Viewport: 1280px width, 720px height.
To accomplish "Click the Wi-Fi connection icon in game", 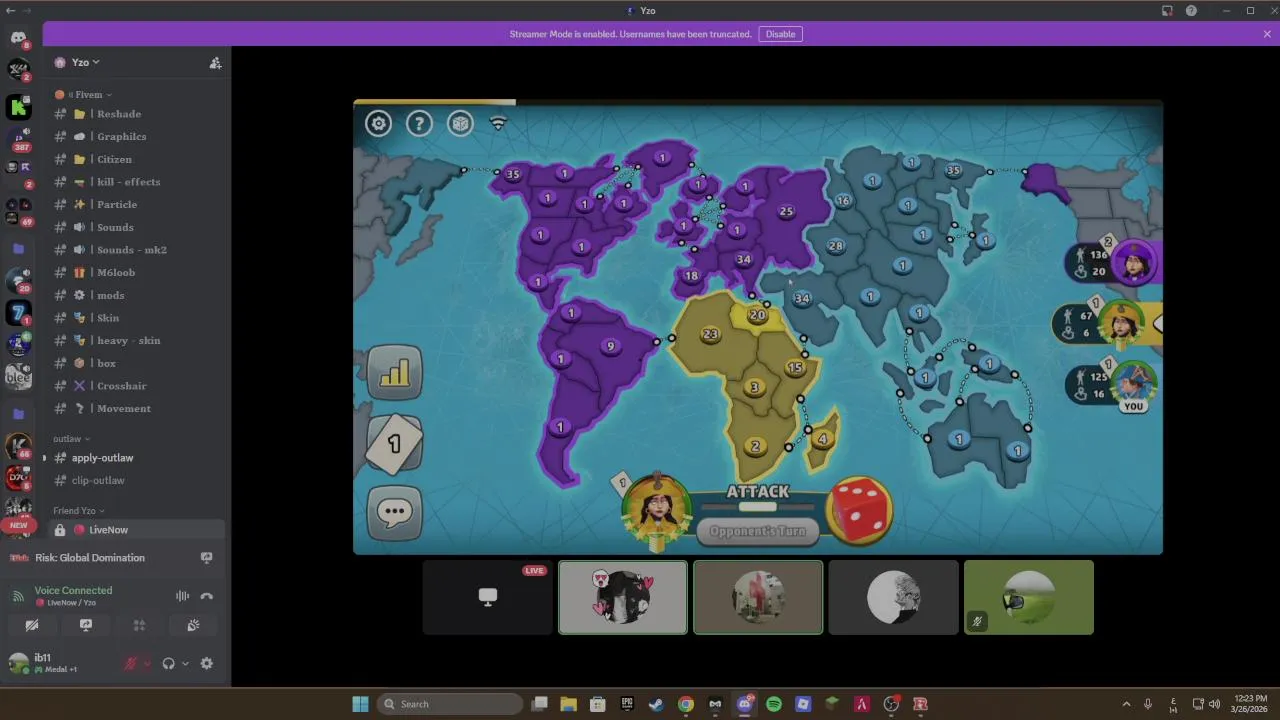I will (498, 123).
